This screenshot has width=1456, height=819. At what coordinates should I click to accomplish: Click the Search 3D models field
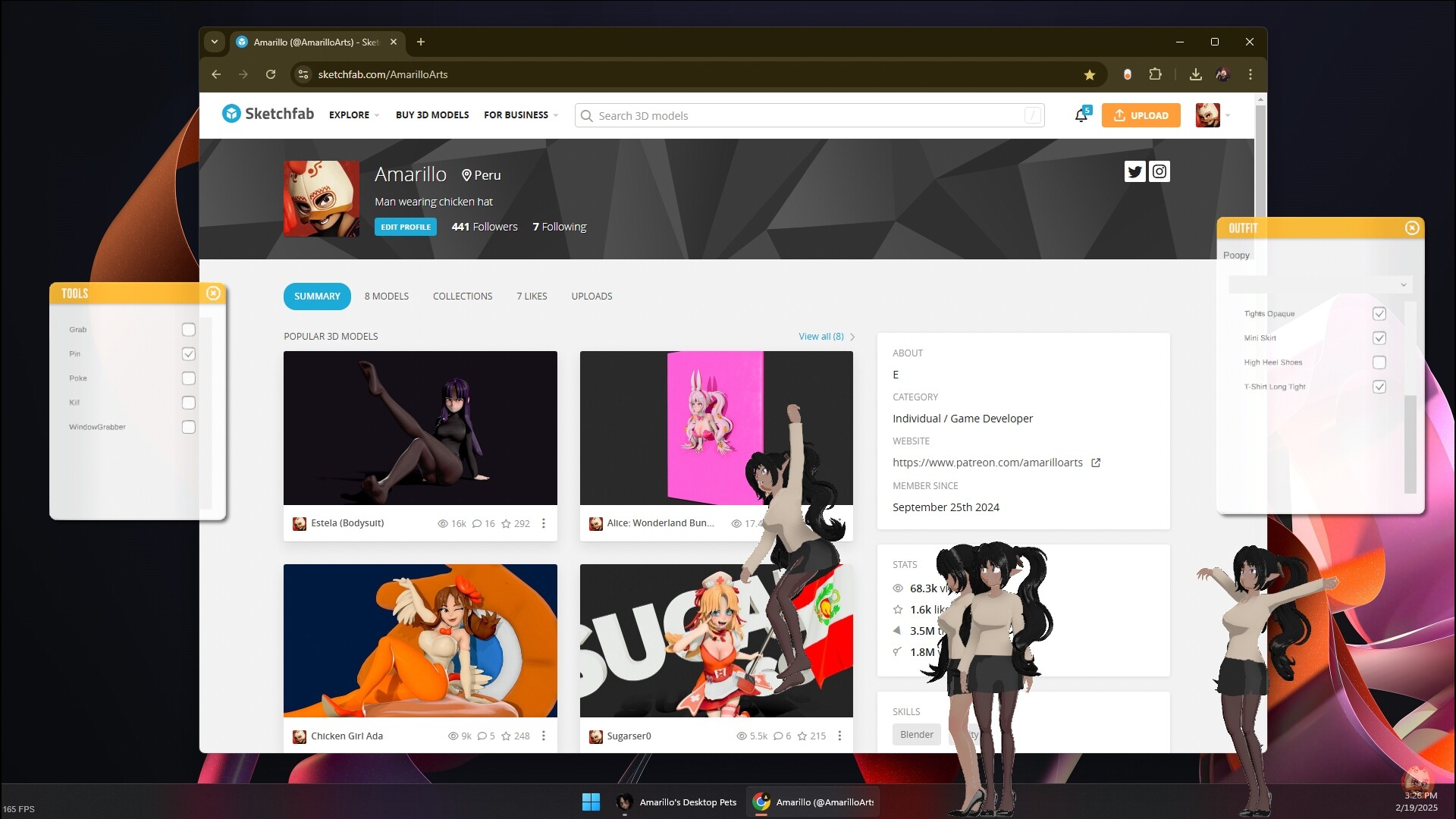(x=809, y=115)
